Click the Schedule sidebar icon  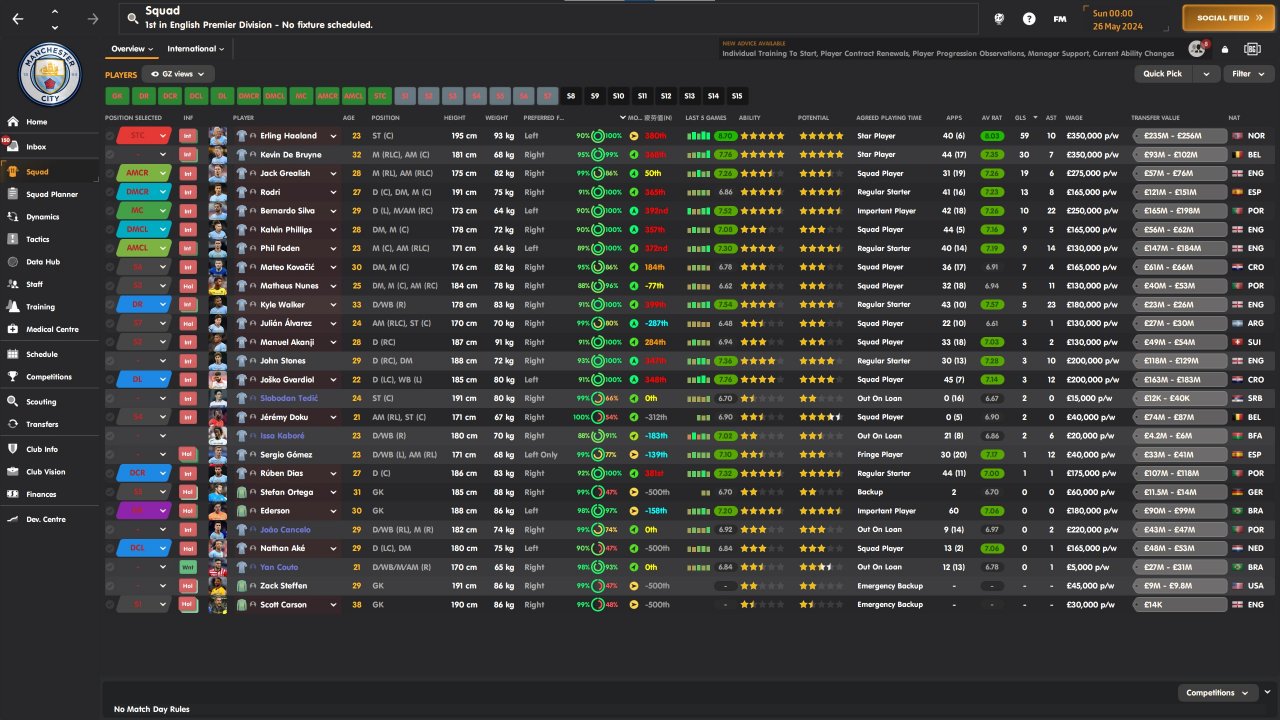pyautogui.click(x=12, y=354)
